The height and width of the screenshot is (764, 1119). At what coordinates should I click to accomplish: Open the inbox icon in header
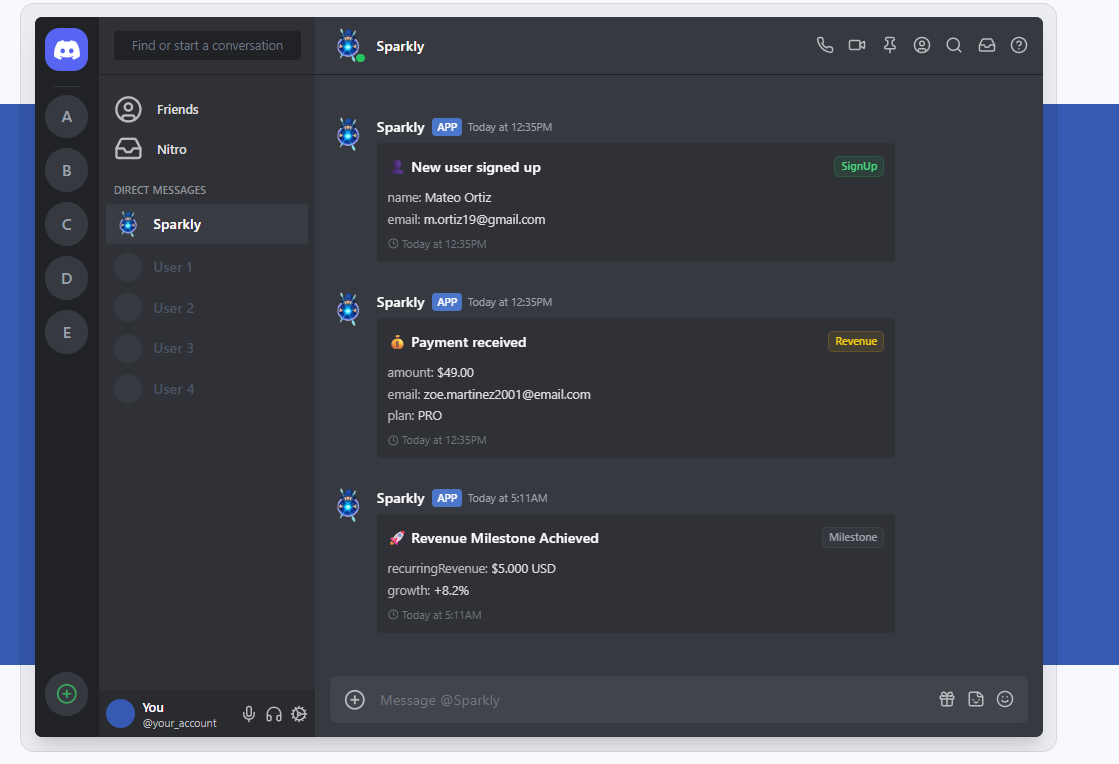987,45
